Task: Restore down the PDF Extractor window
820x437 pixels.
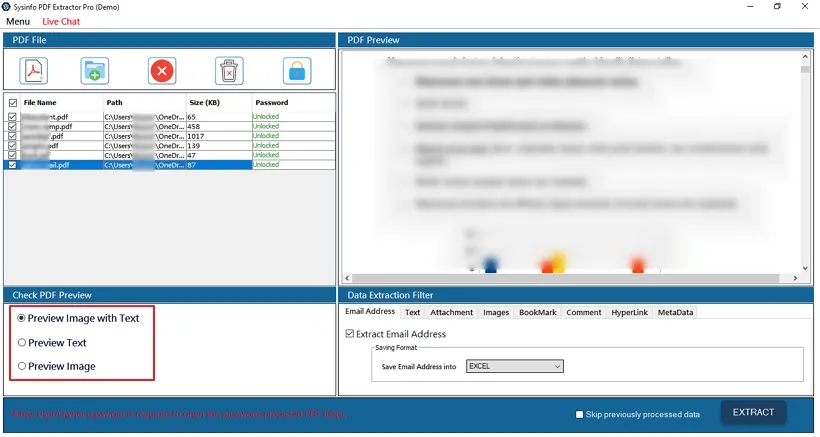Action: [778, 7]
